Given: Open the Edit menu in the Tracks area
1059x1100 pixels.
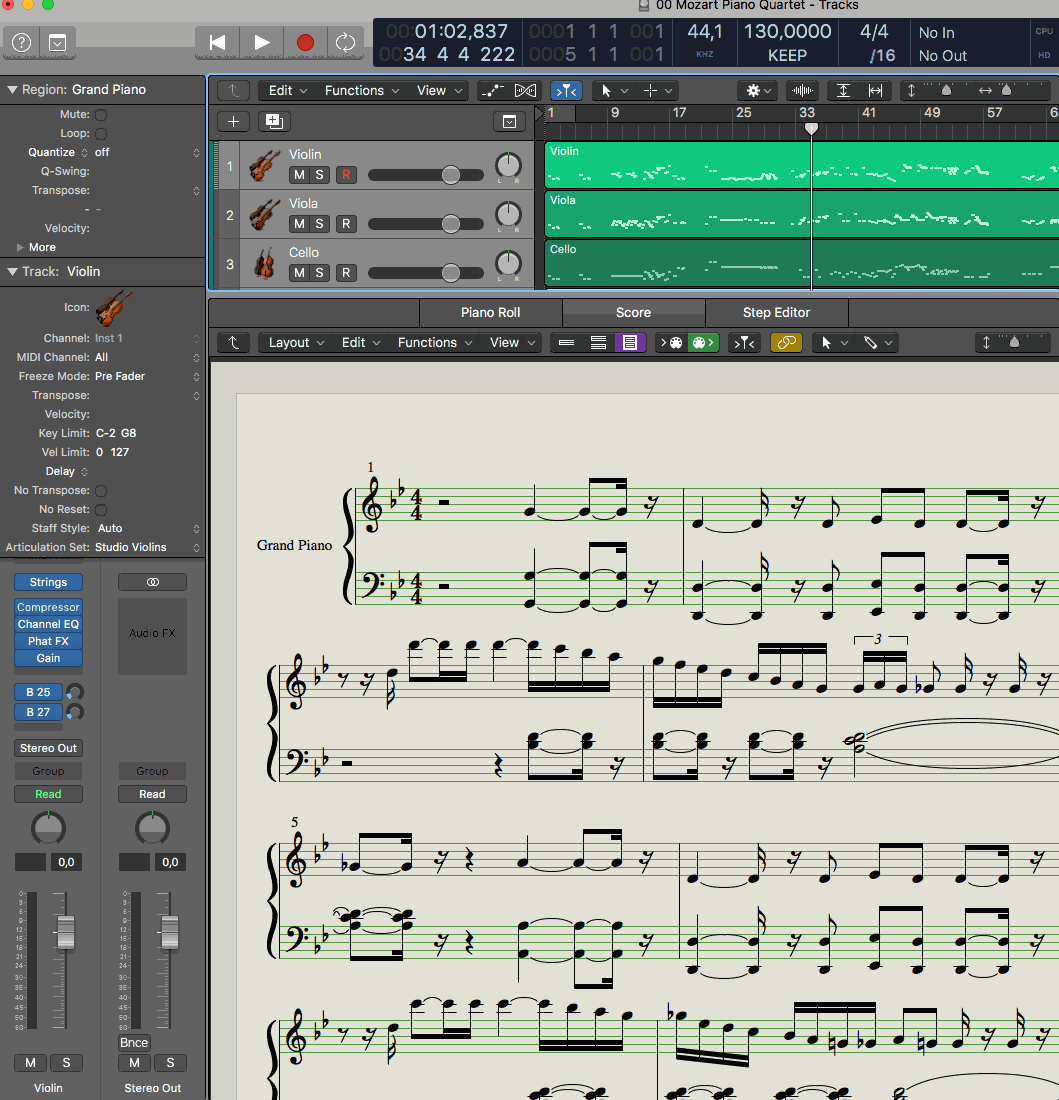Looking at the screenshot, I should (x=280, y=90).
